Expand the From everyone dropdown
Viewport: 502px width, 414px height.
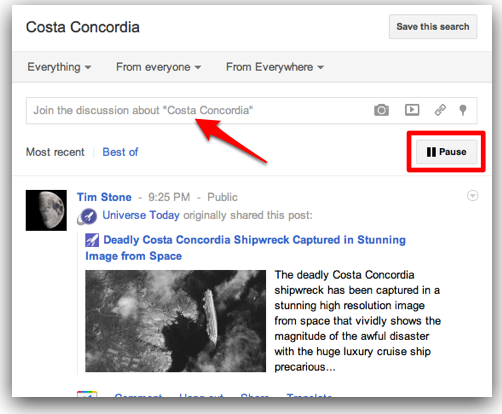(158, 67)
